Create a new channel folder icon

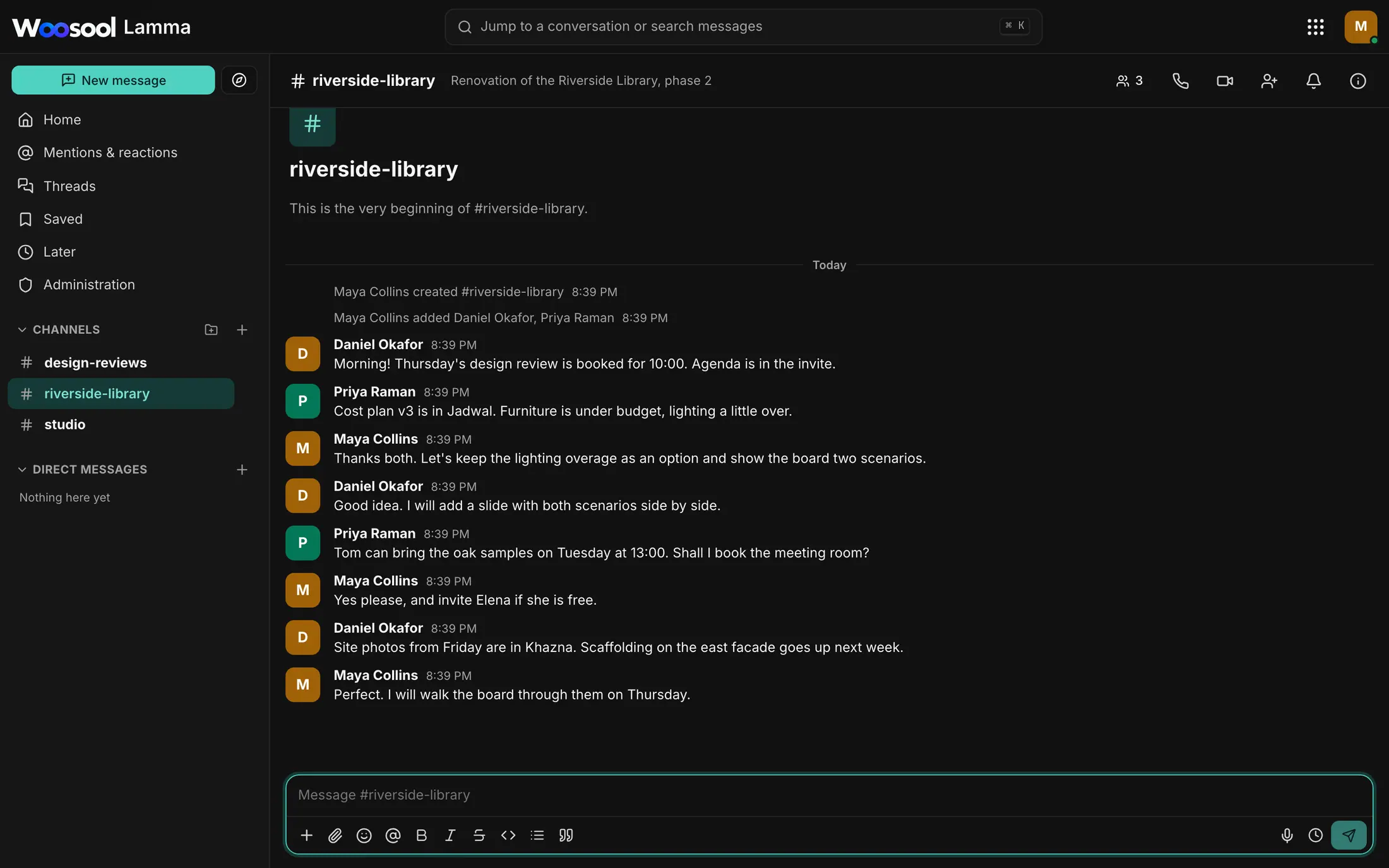pyautogui.click(x=211, y=330)
